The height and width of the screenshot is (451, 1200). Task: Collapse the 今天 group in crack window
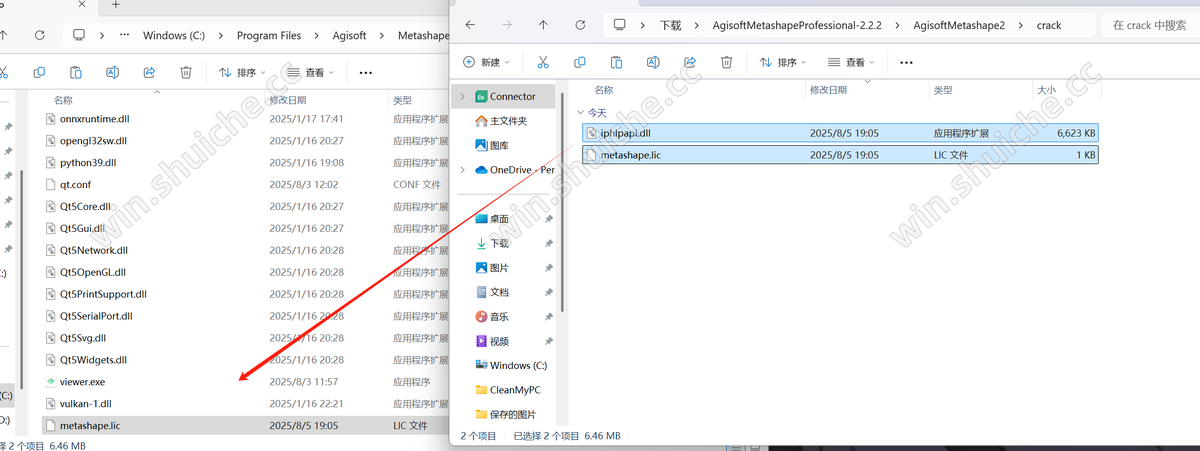[x=581, y=113]
